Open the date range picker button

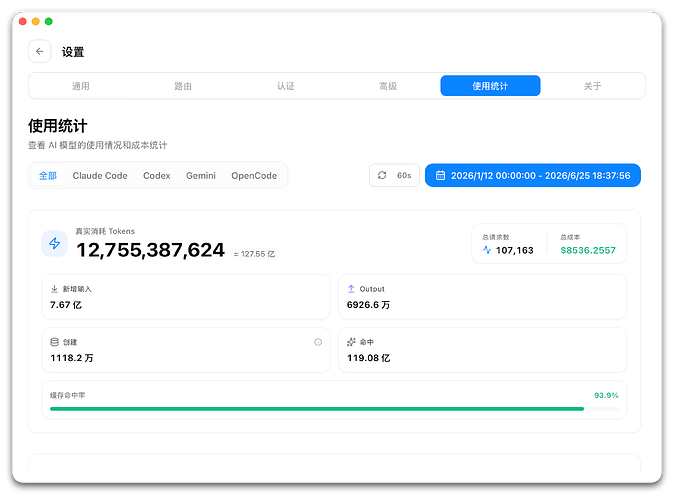click(x=533, y=175)
